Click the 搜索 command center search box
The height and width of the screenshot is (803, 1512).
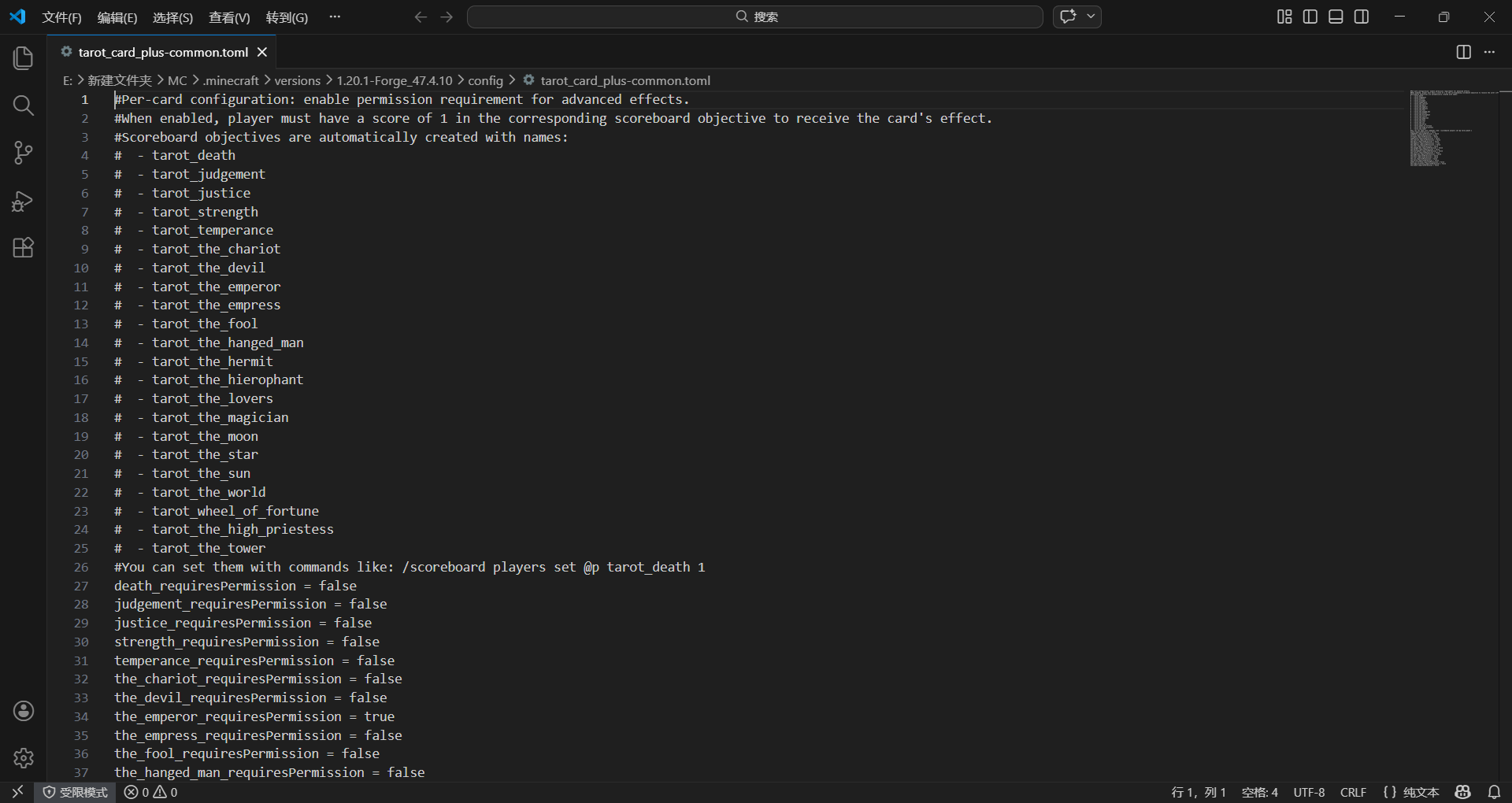[x=754, y=17]
